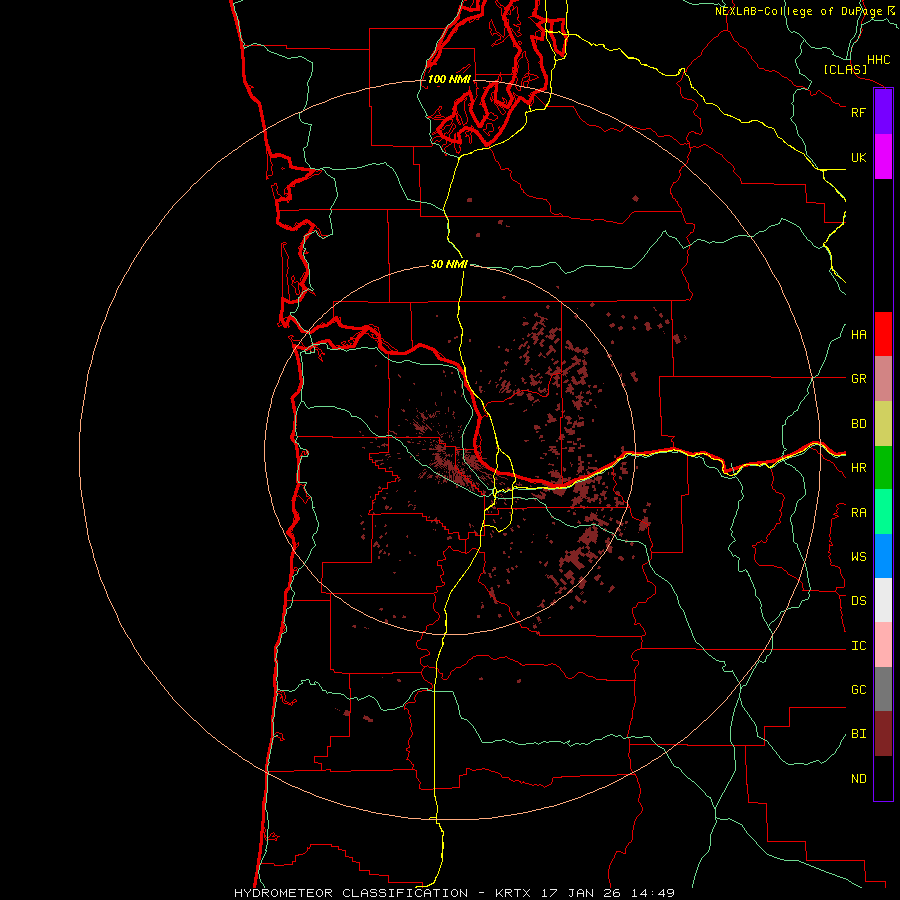
Task: Click the IC legend label
Action: coord(858,646)
